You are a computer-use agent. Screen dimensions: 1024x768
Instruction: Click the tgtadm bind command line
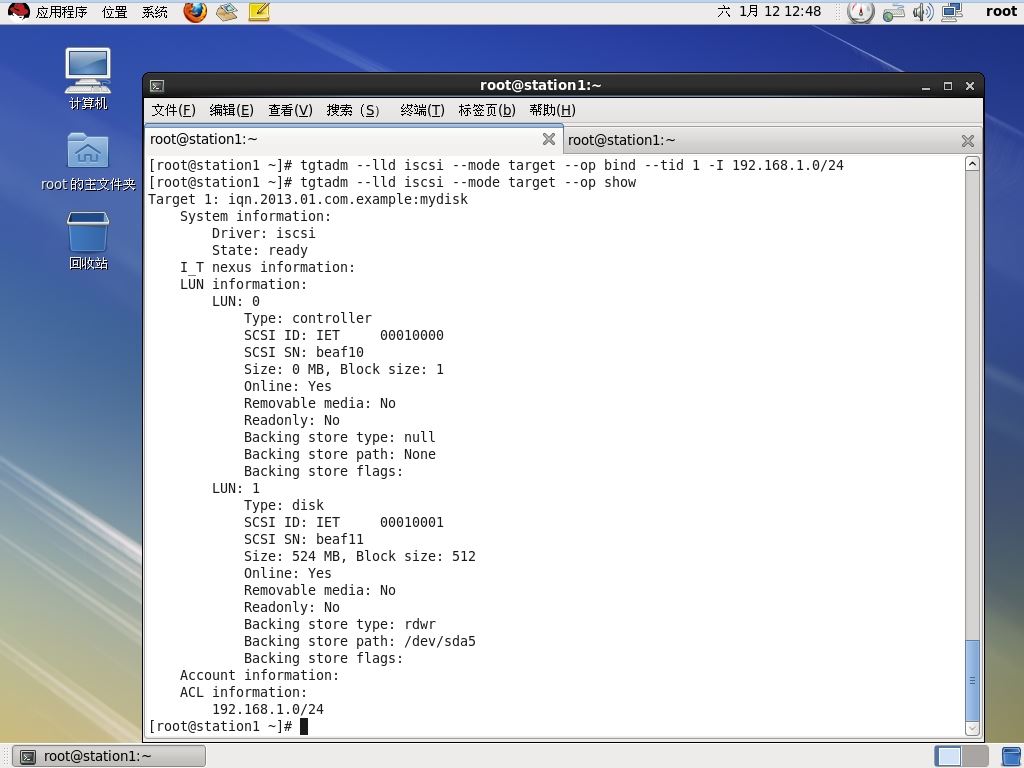(x=496, y=165)
